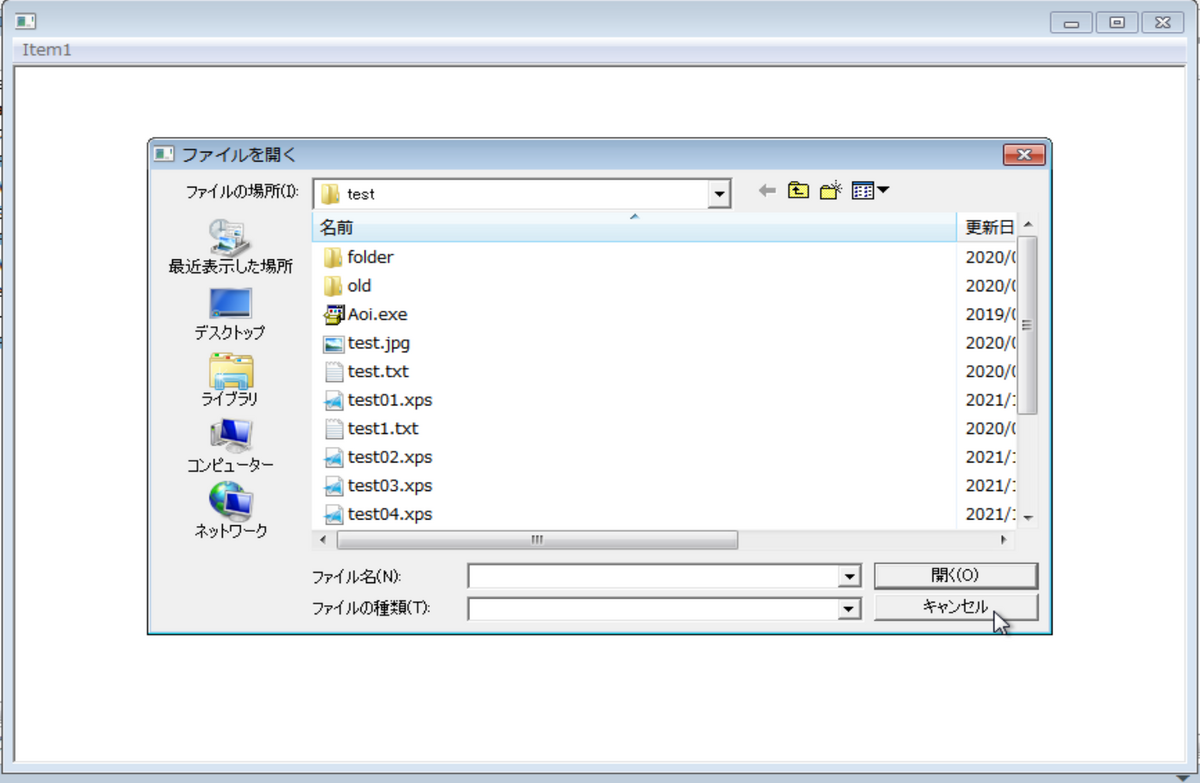Select test.txt file
The image size is (1200, 783).
coord(366,371)
